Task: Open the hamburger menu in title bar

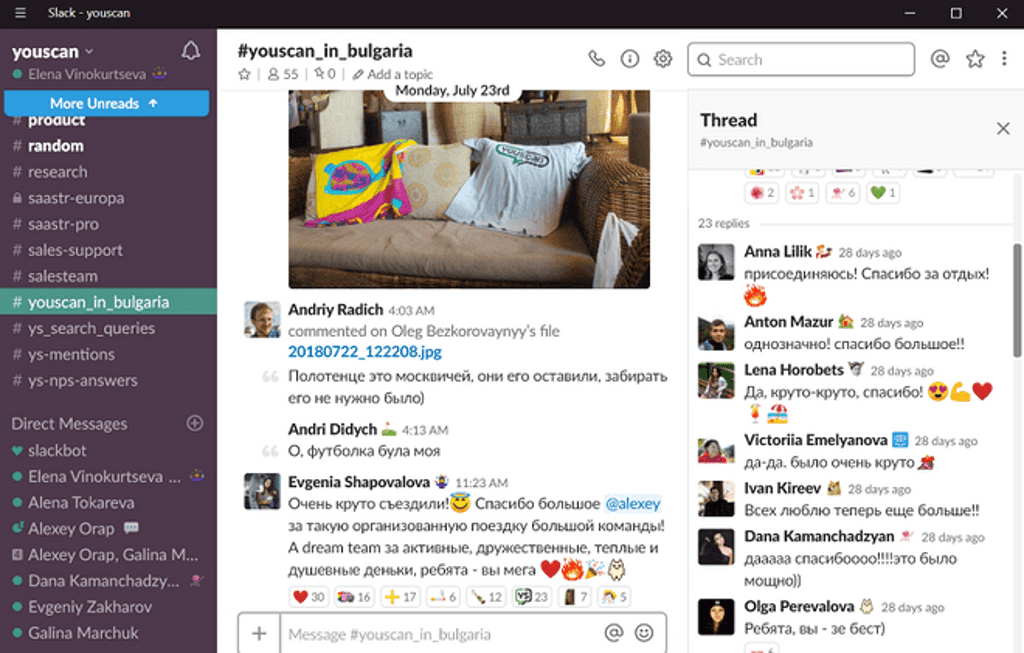Action: click(x=20, y=13)
